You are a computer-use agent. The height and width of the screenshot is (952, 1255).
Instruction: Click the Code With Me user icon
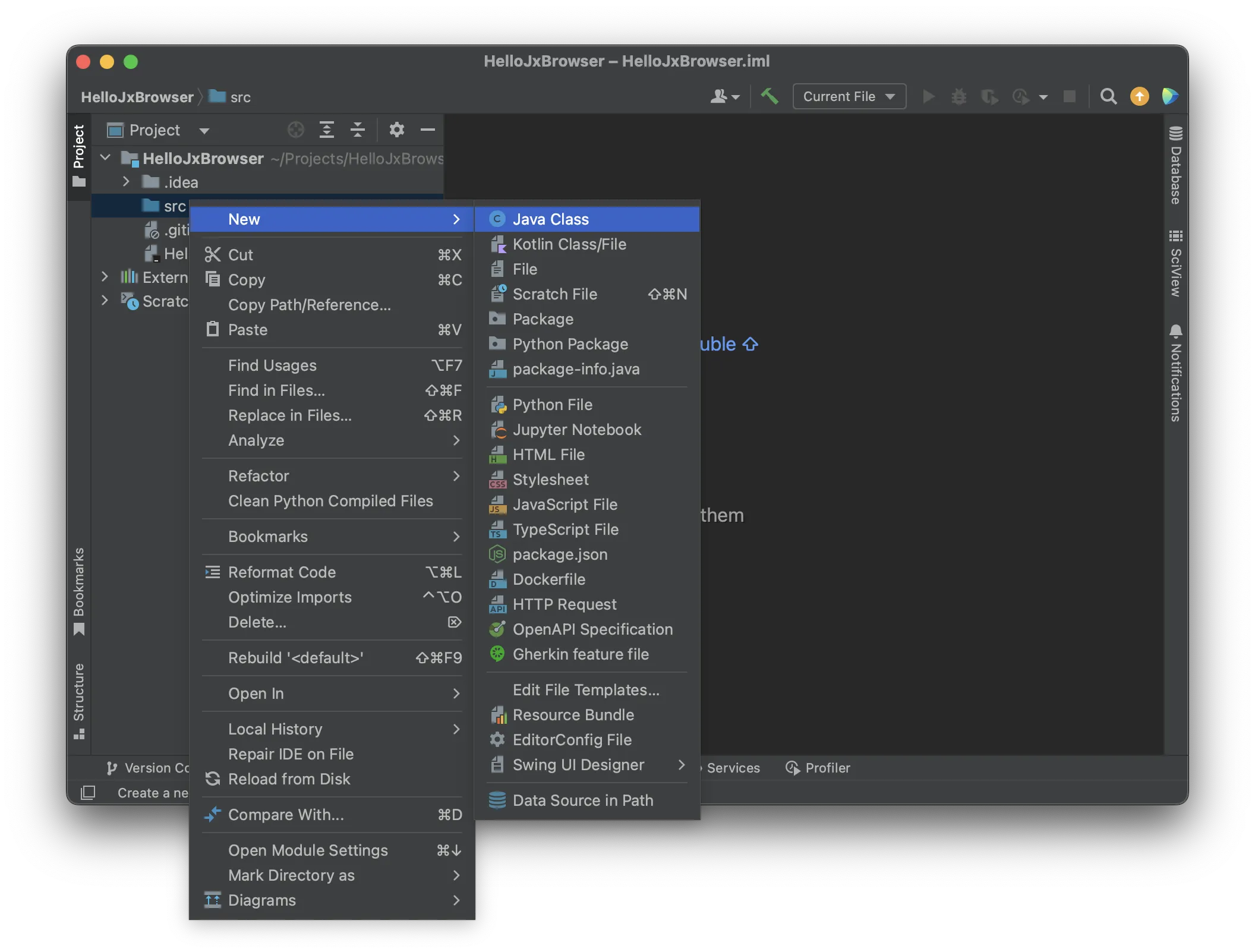coord(724,96)
